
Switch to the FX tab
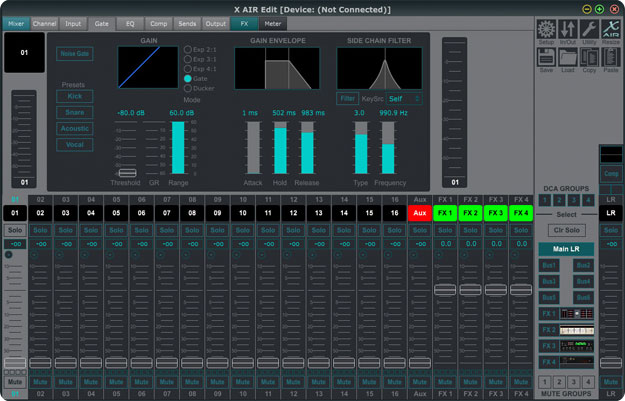pos(244,24)
